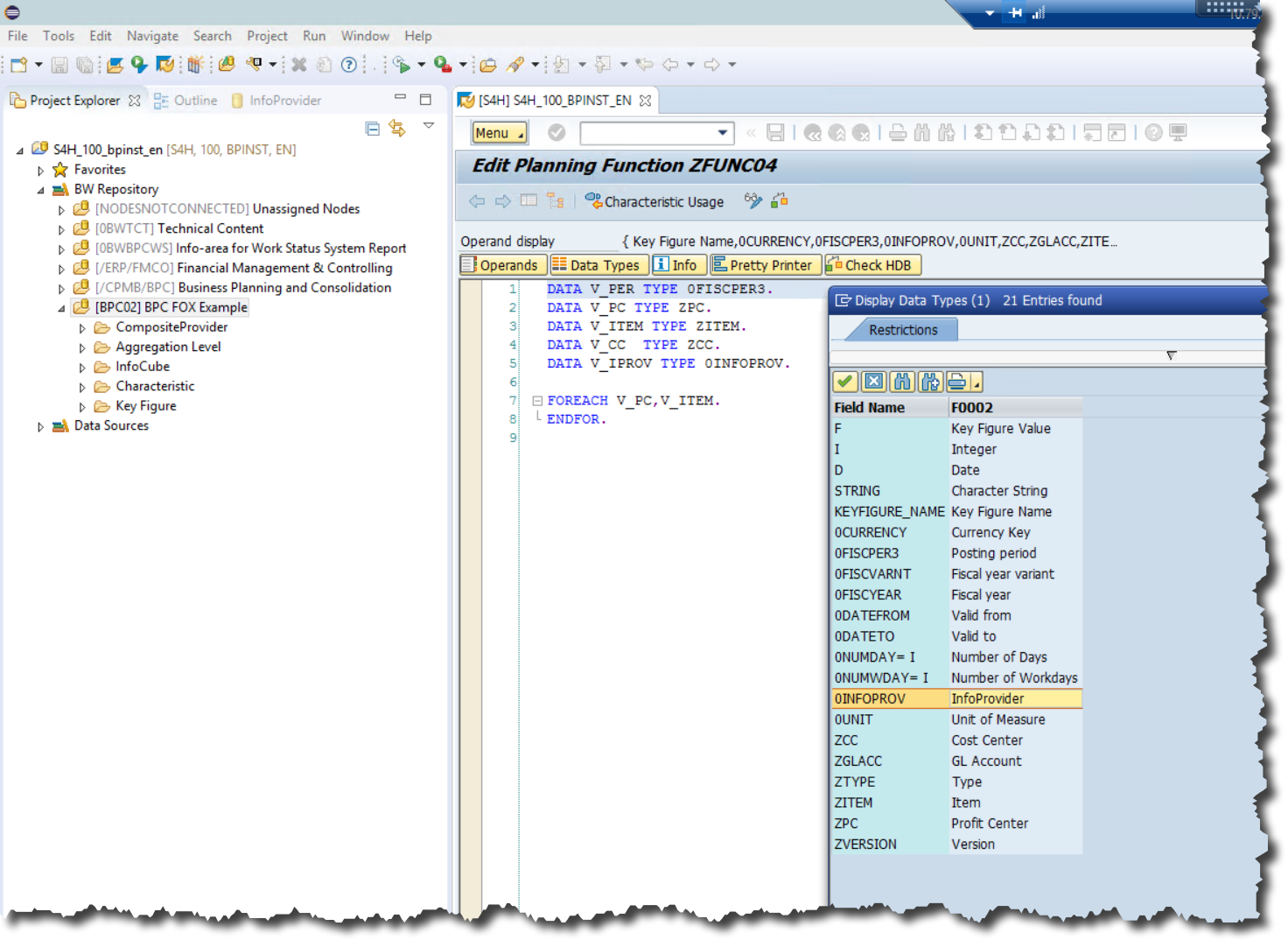Expand the Data Sources node
This screenshot has height=940, width=1288.
click(x=40, y=426)
